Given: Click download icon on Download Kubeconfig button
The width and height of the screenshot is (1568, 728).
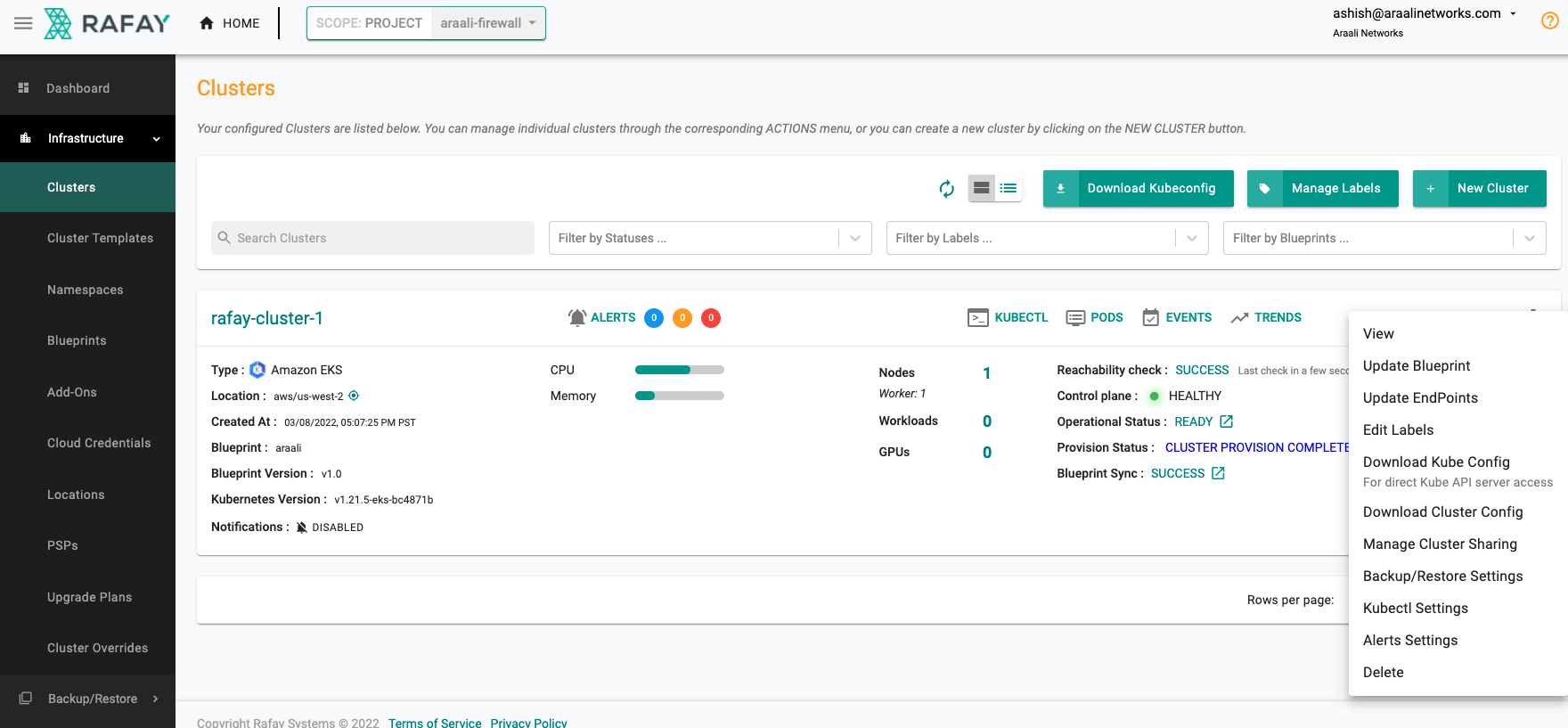Looking at the screenshot, I should click(1061, 188).
